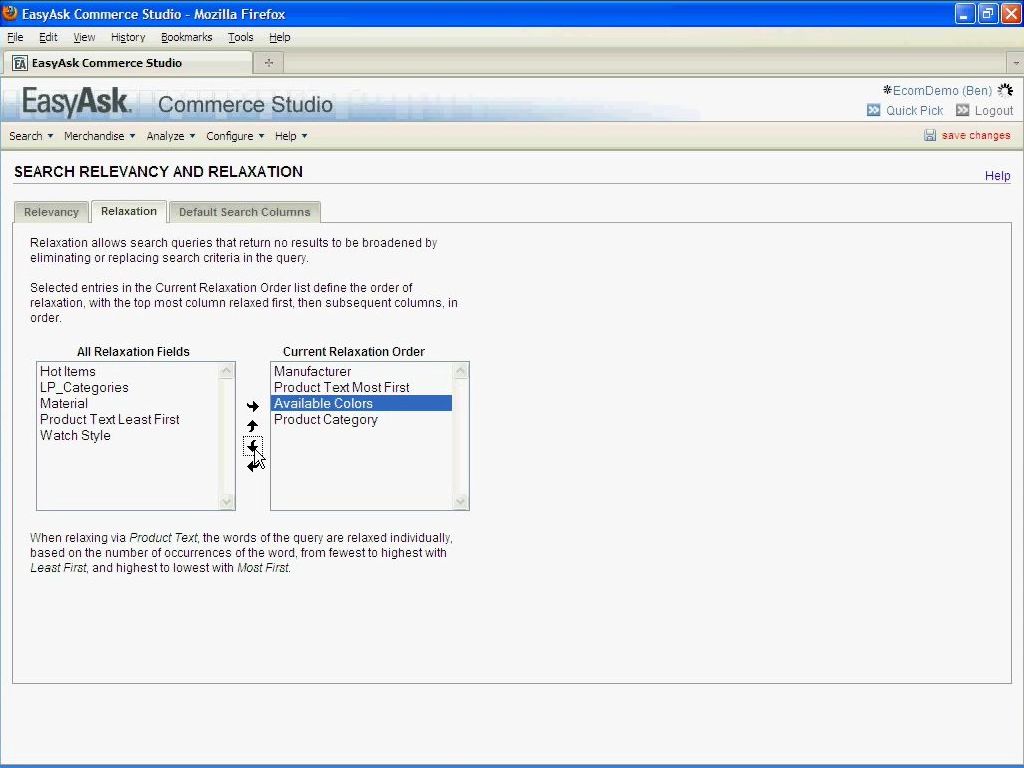Click the down arrow to move entry down

(253, 447)
